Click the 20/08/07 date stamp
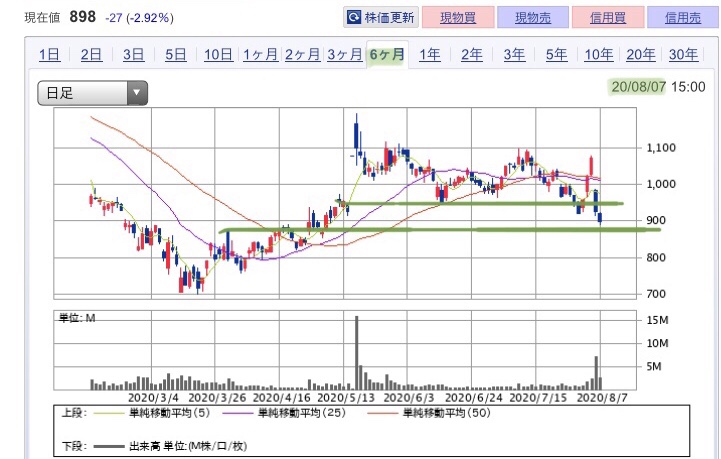Screen dimensions: 721x459 [x=638, y=86]
